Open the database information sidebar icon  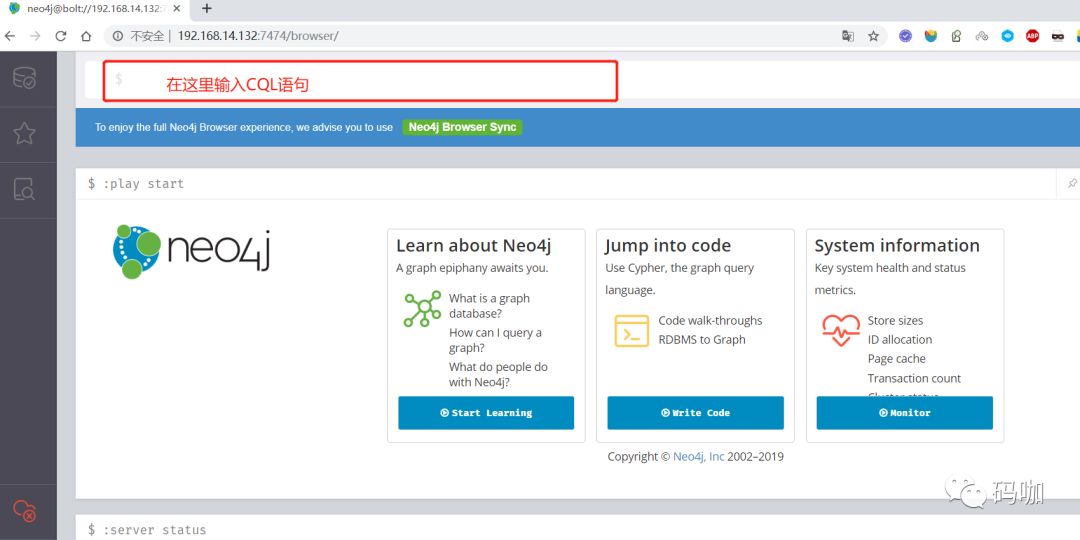25,78
